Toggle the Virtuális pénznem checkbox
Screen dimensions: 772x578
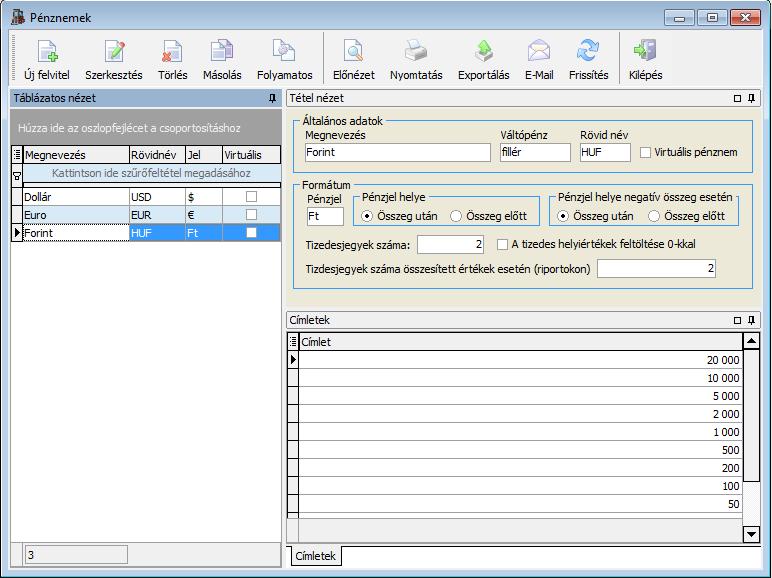point(645,153)
